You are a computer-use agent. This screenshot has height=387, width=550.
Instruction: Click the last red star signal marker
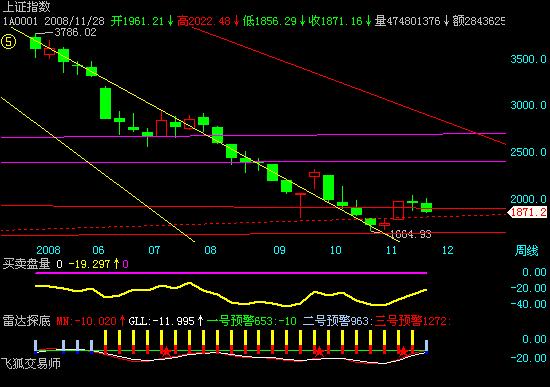[x=403, y=351]
